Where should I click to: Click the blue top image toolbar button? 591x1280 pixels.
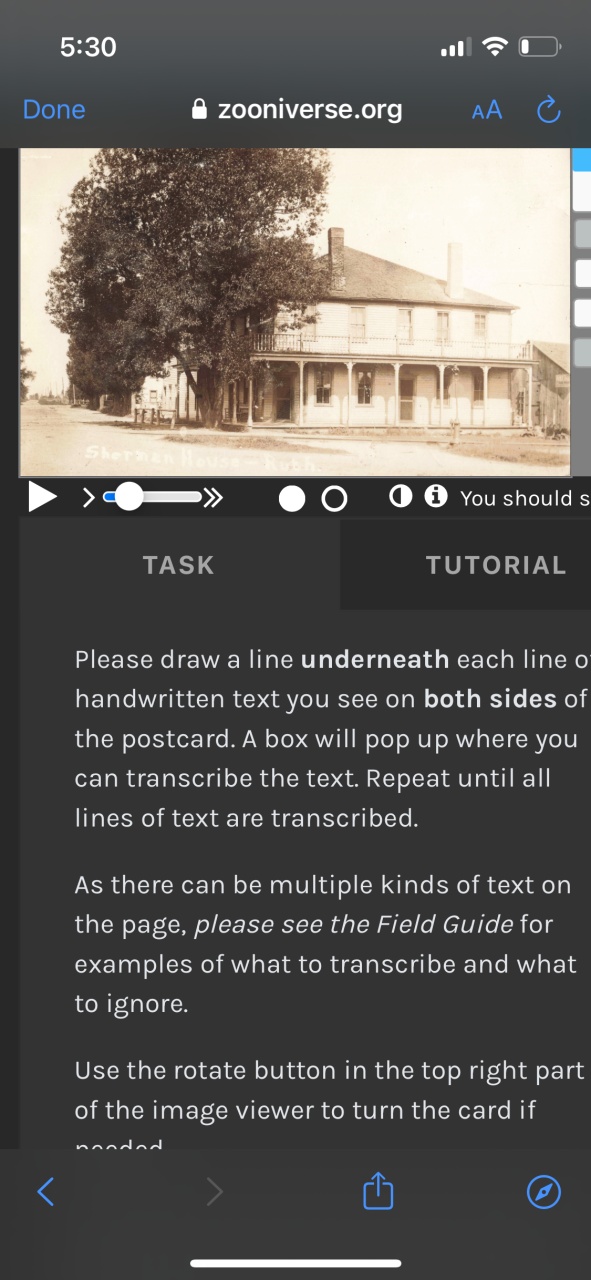tap(581, 158)
